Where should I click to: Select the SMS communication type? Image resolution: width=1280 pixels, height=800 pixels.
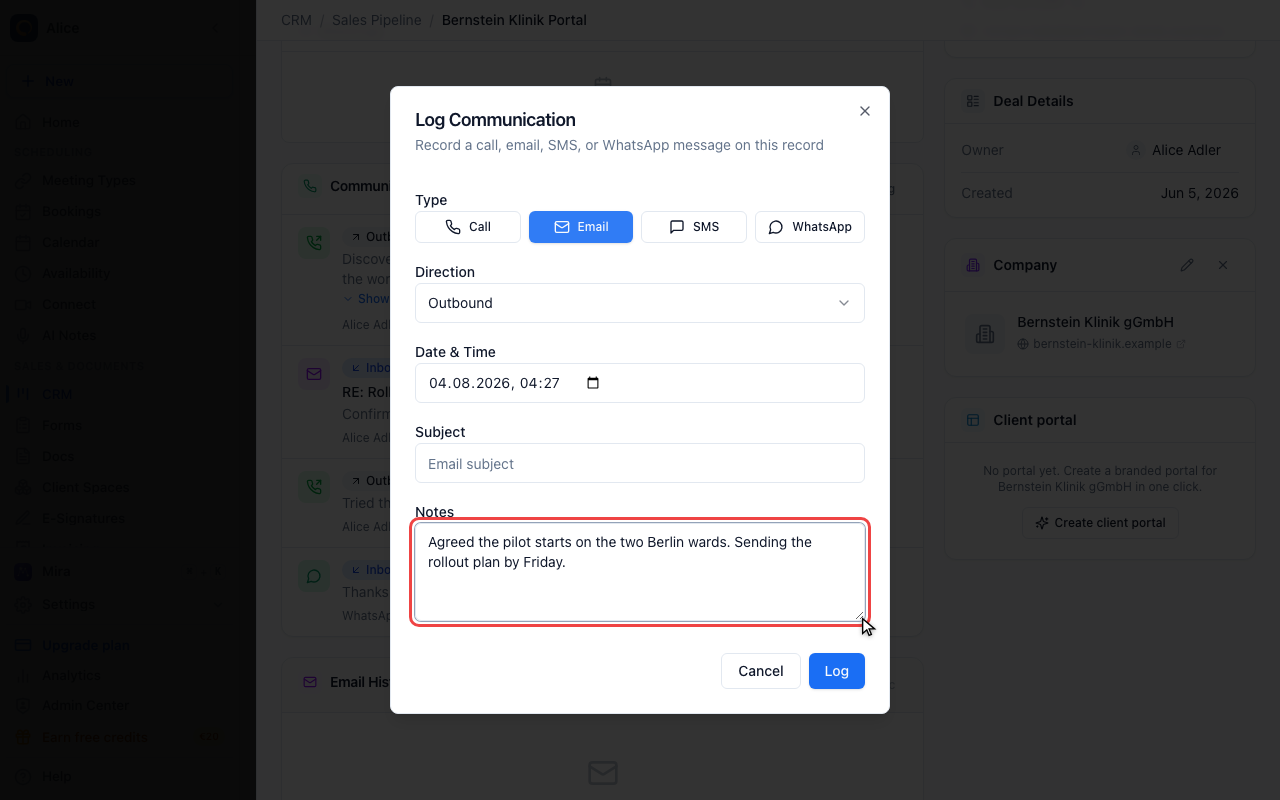(694, 227)
